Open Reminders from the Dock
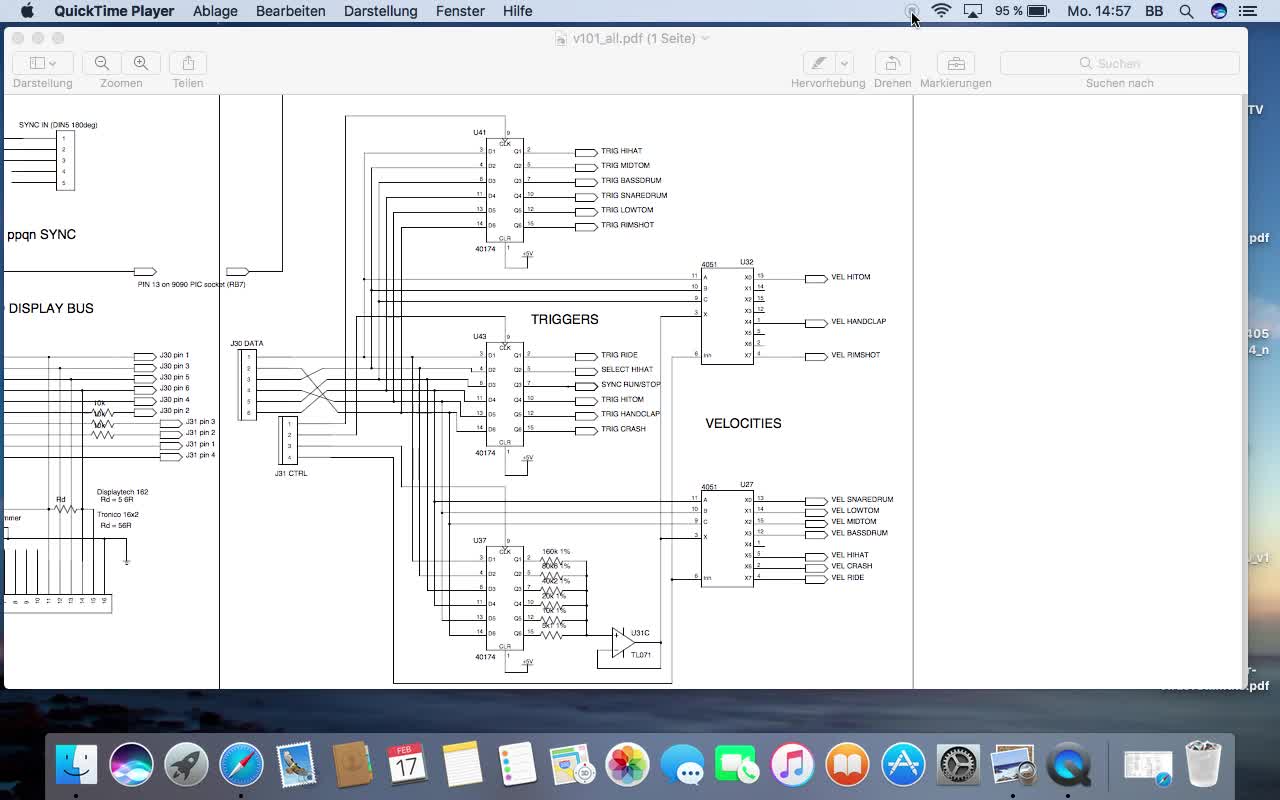This screenshot has height=800, width=1280. tap(517, 766)
